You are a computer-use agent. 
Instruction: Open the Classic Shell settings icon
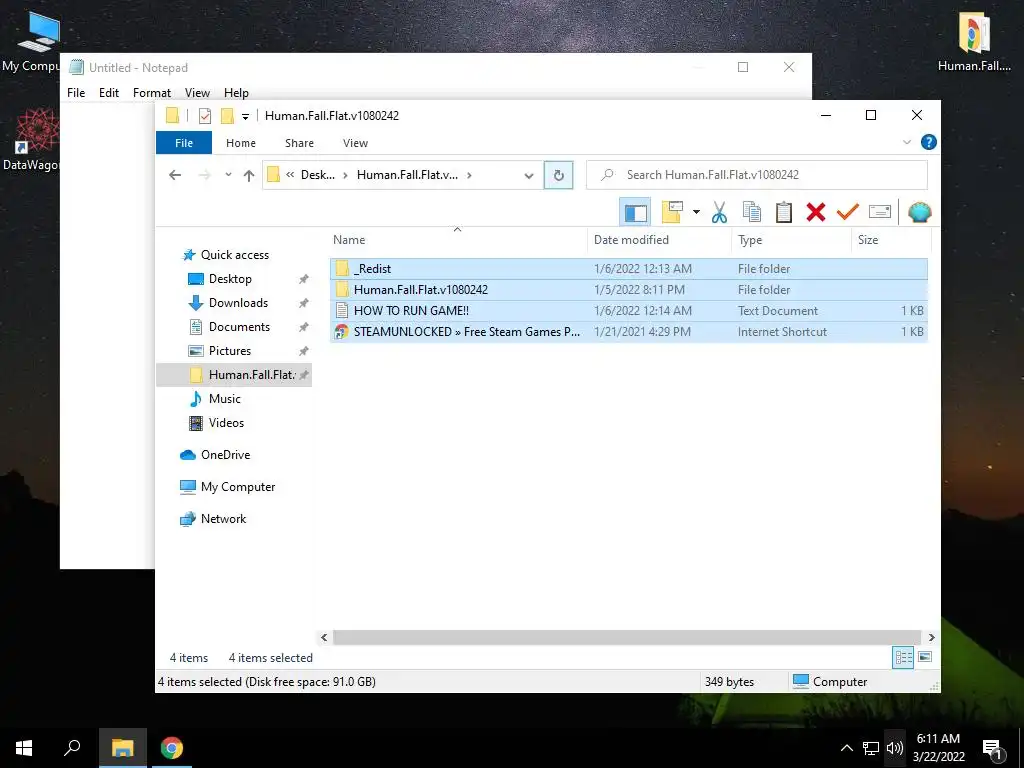(x=920, y=212)
